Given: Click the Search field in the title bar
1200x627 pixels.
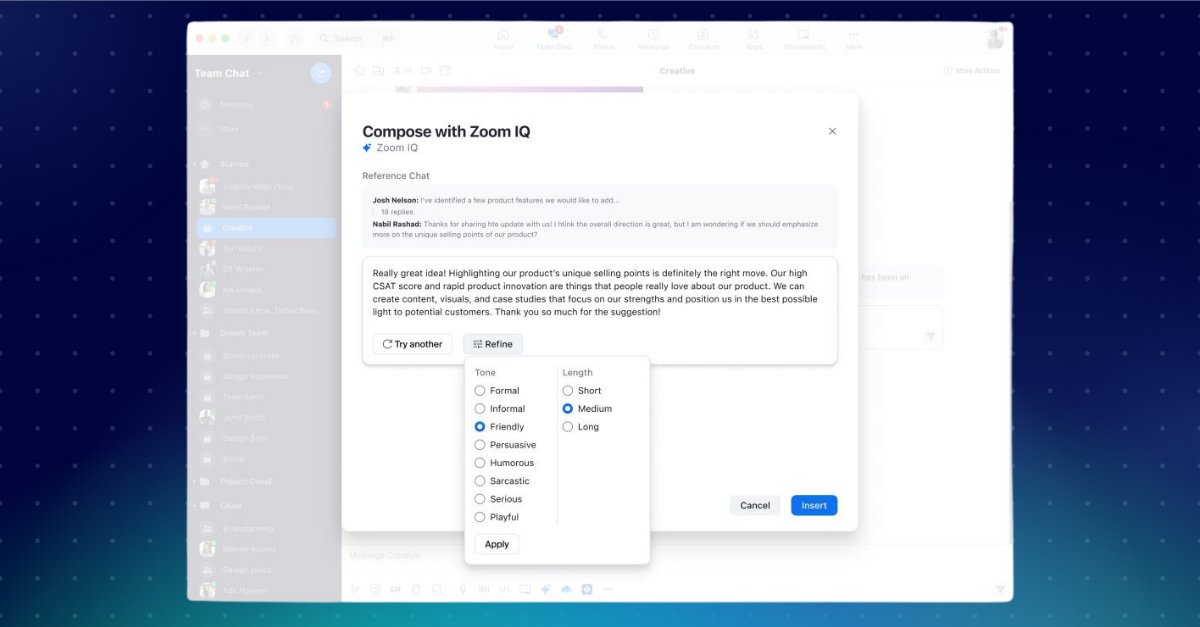Looking at the screenshot, I should click(347, 37).
